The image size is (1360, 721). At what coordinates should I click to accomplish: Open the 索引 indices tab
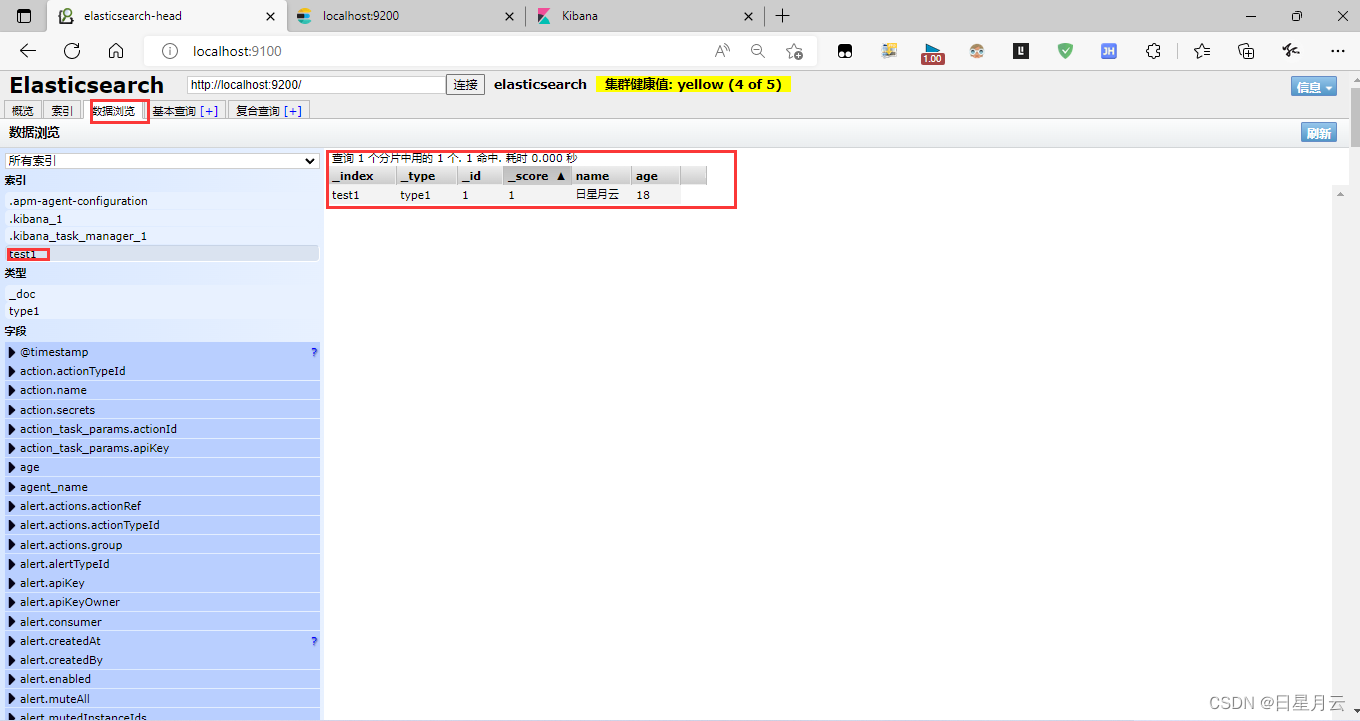pyautogui.click(x=62, y=111)
